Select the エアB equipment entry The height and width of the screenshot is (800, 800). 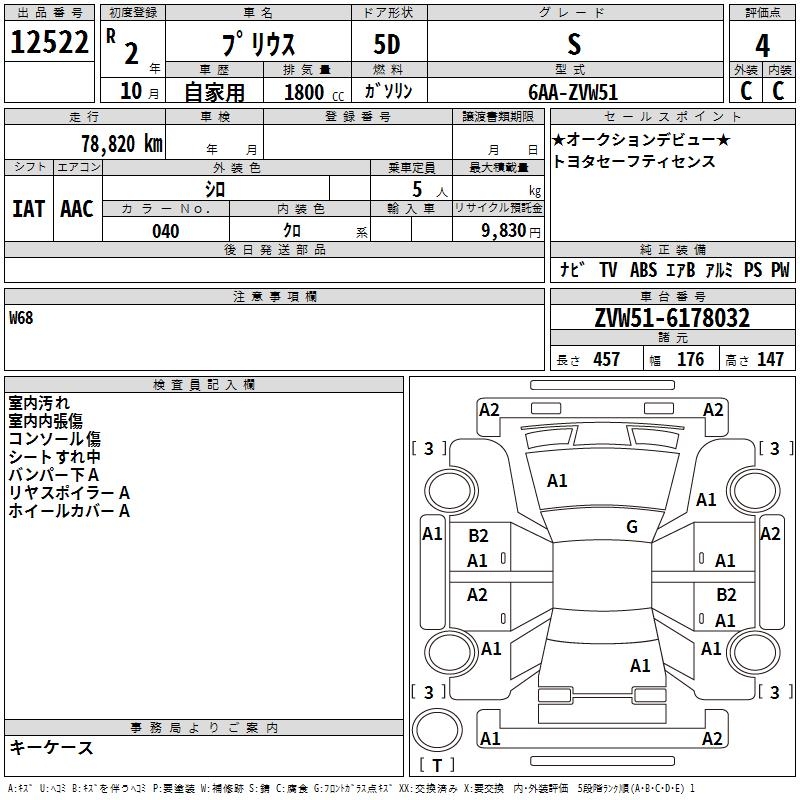click(x=681, y=269)
